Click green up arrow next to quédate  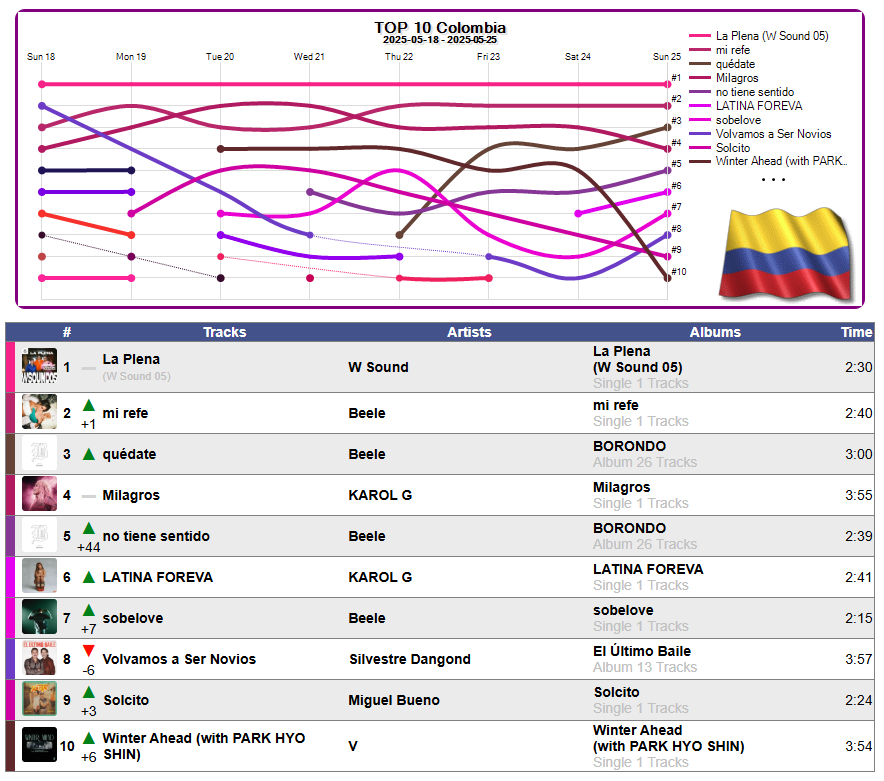click(x=89, y=454)
